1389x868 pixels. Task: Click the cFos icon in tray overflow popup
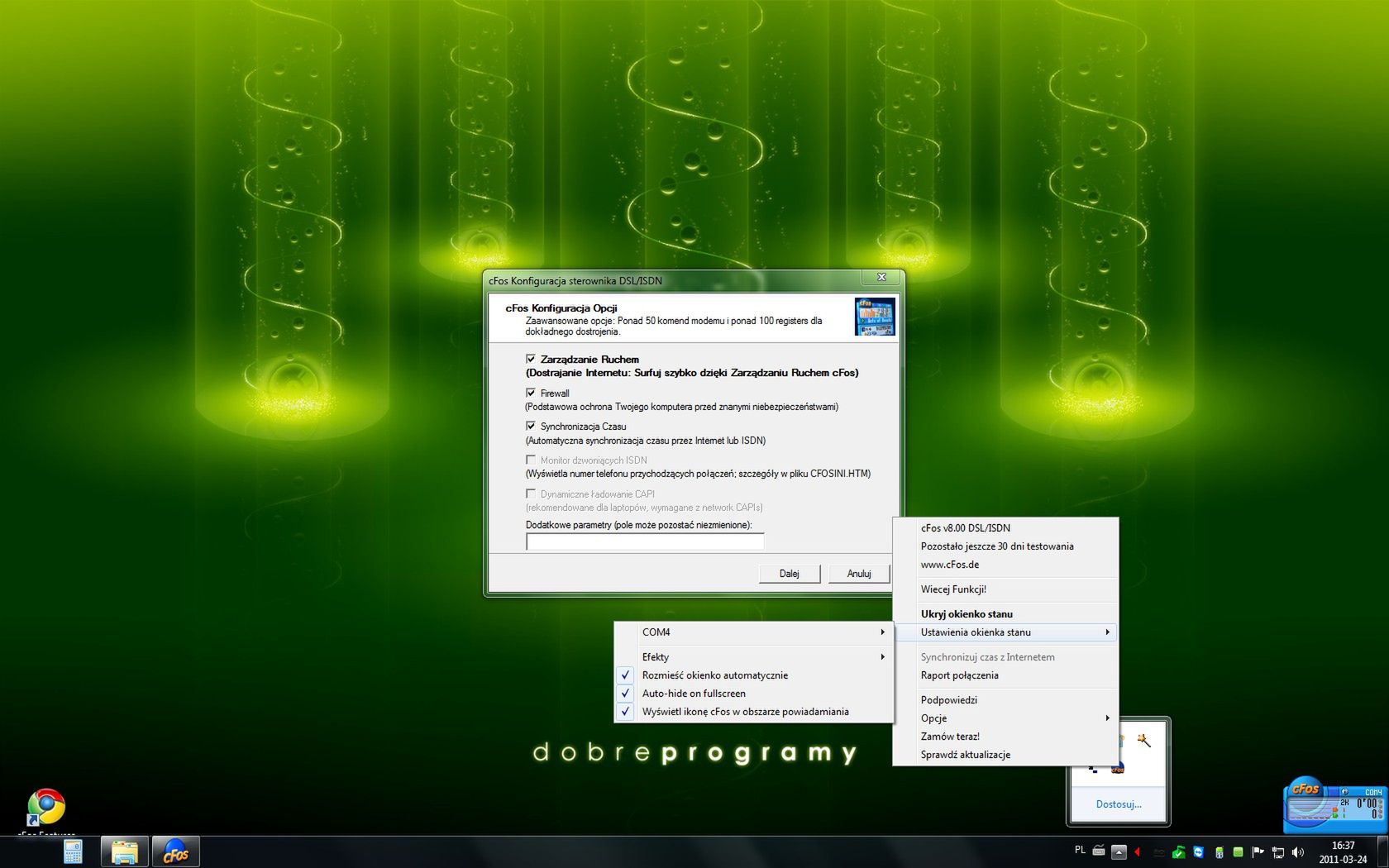coord(1117,767)
